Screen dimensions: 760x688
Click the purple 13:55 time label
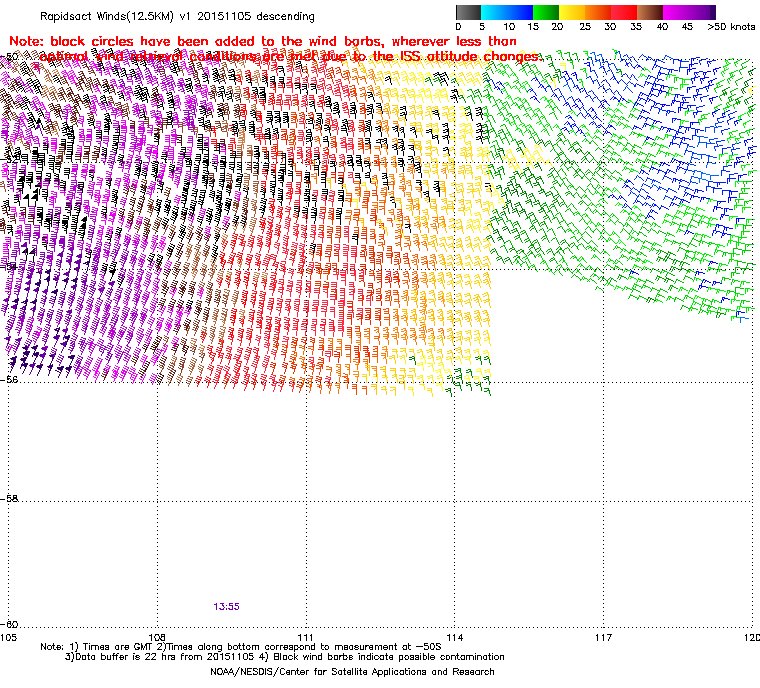click(226, 607)
